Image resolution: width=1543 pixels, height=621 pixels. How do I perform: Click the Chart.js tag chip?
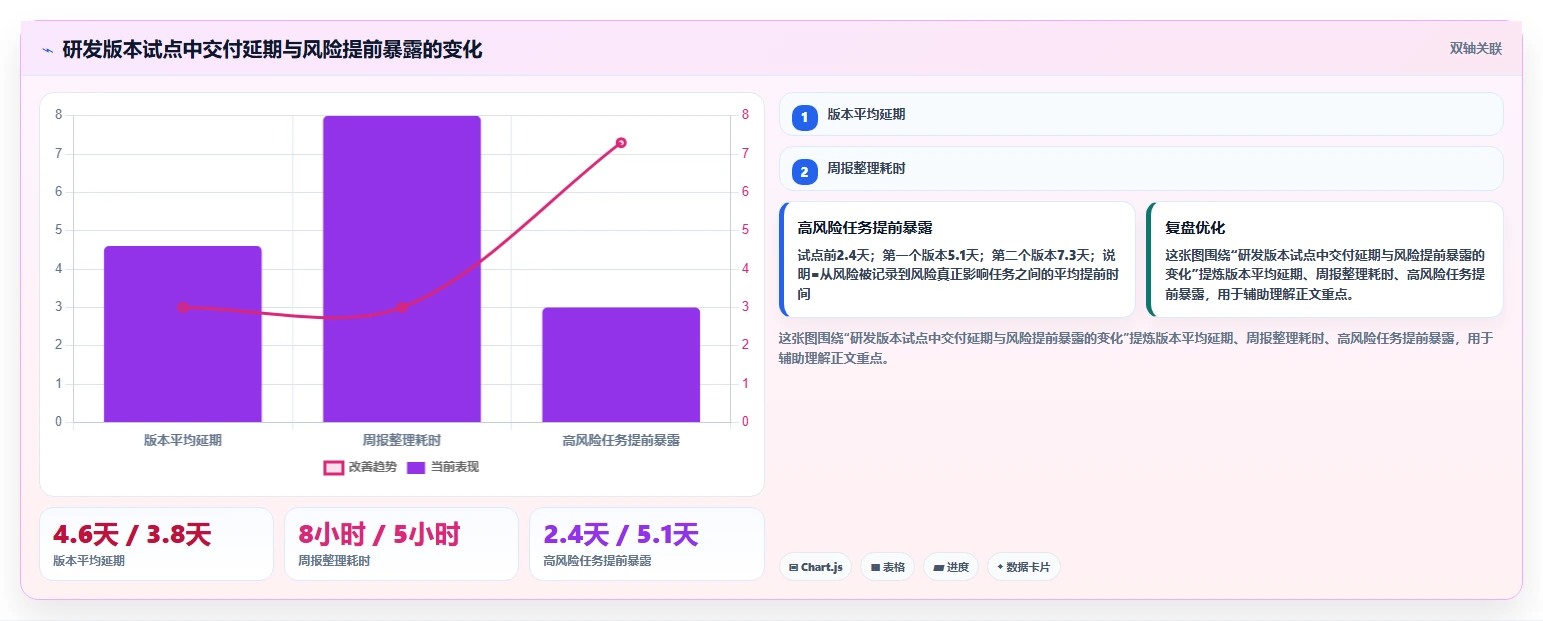(816, 567)
